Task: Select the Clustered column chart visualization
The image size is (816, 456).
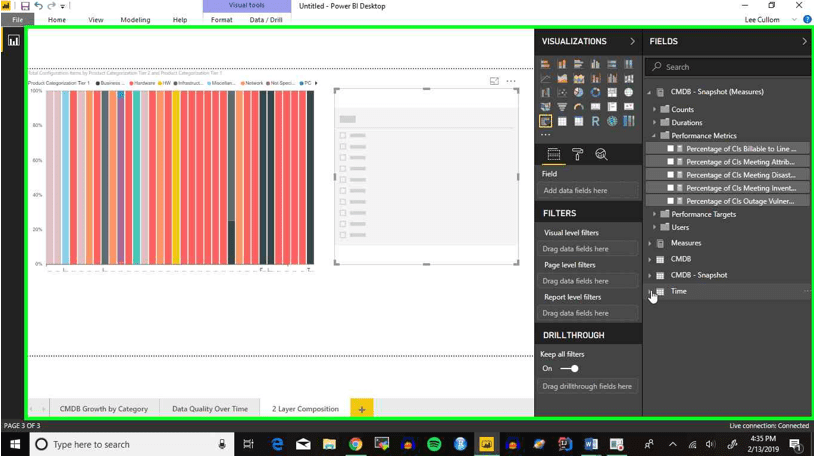Action: [x=595, y=64]
